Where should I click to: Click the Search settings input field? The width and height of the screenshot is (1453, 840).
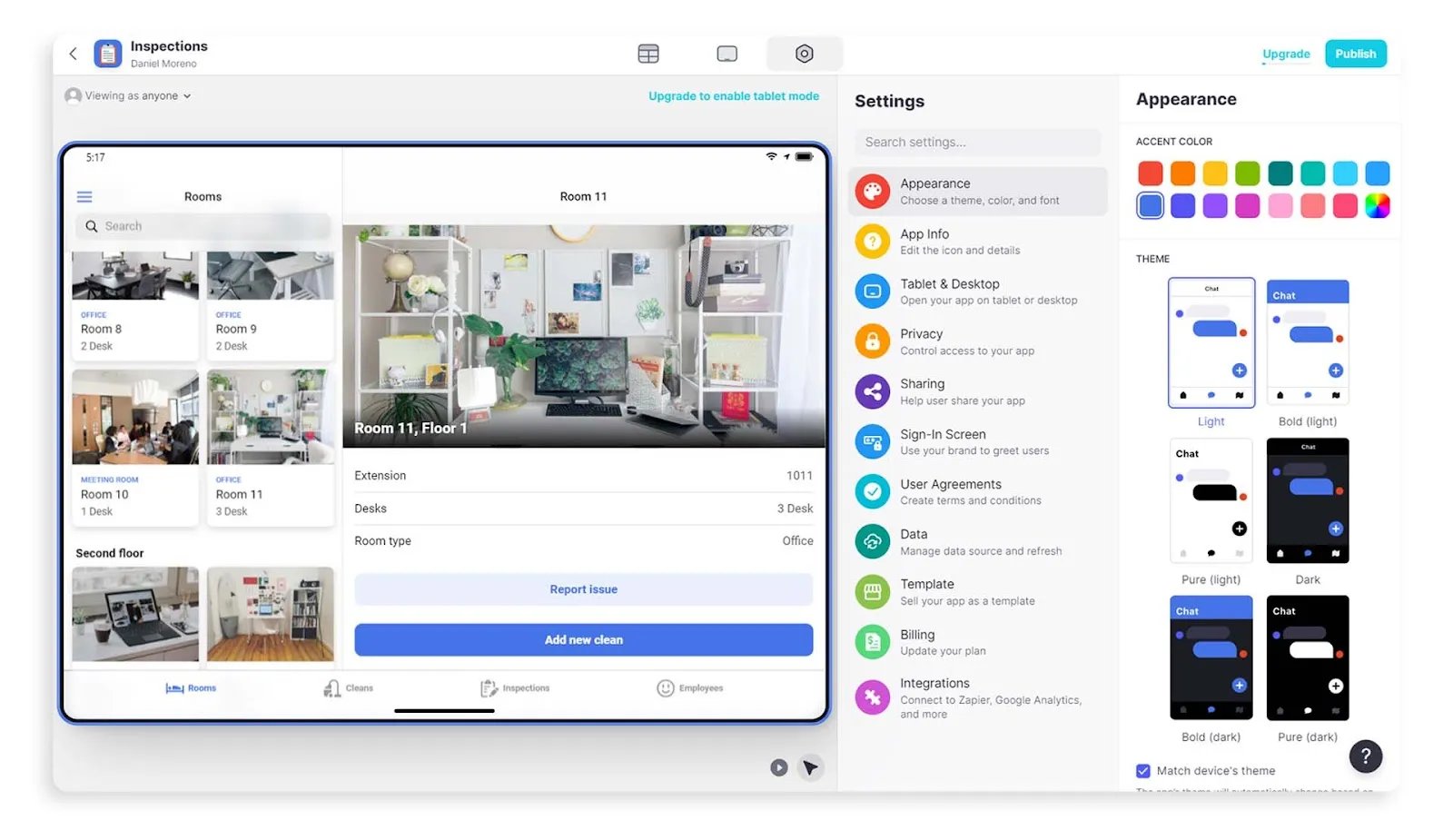point(978,143)
